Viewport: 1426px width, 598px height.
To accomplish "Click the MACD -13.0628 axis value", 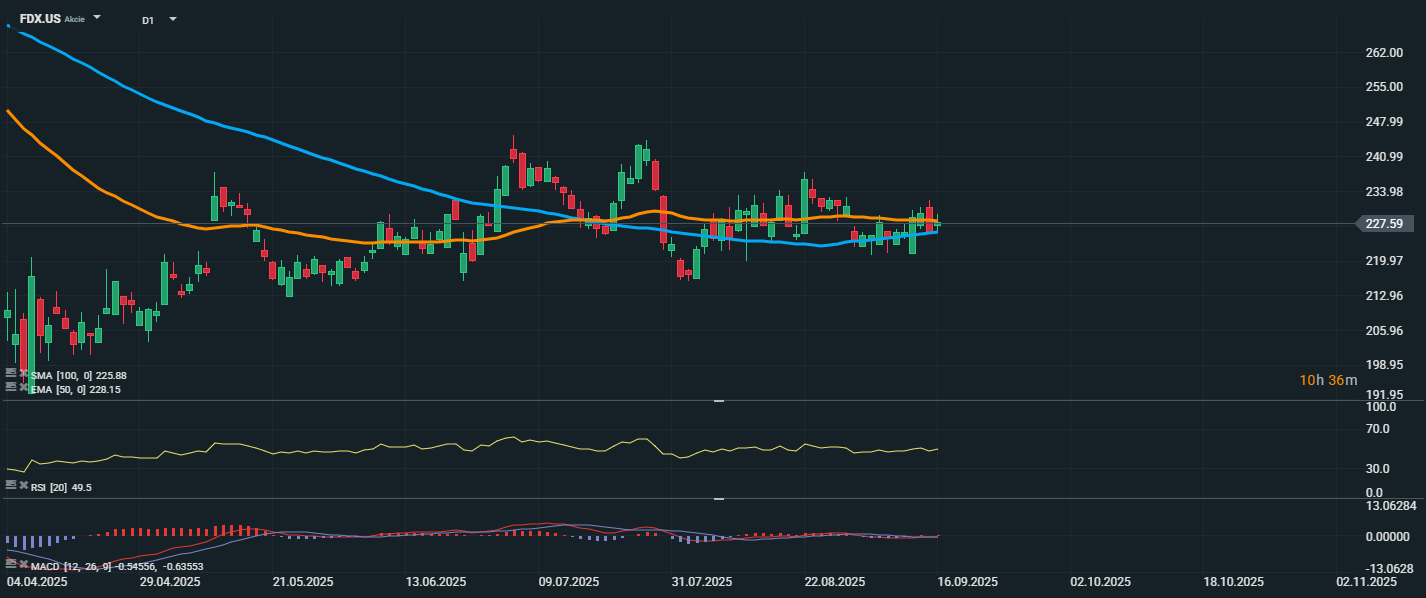I will click(1389, 569).
